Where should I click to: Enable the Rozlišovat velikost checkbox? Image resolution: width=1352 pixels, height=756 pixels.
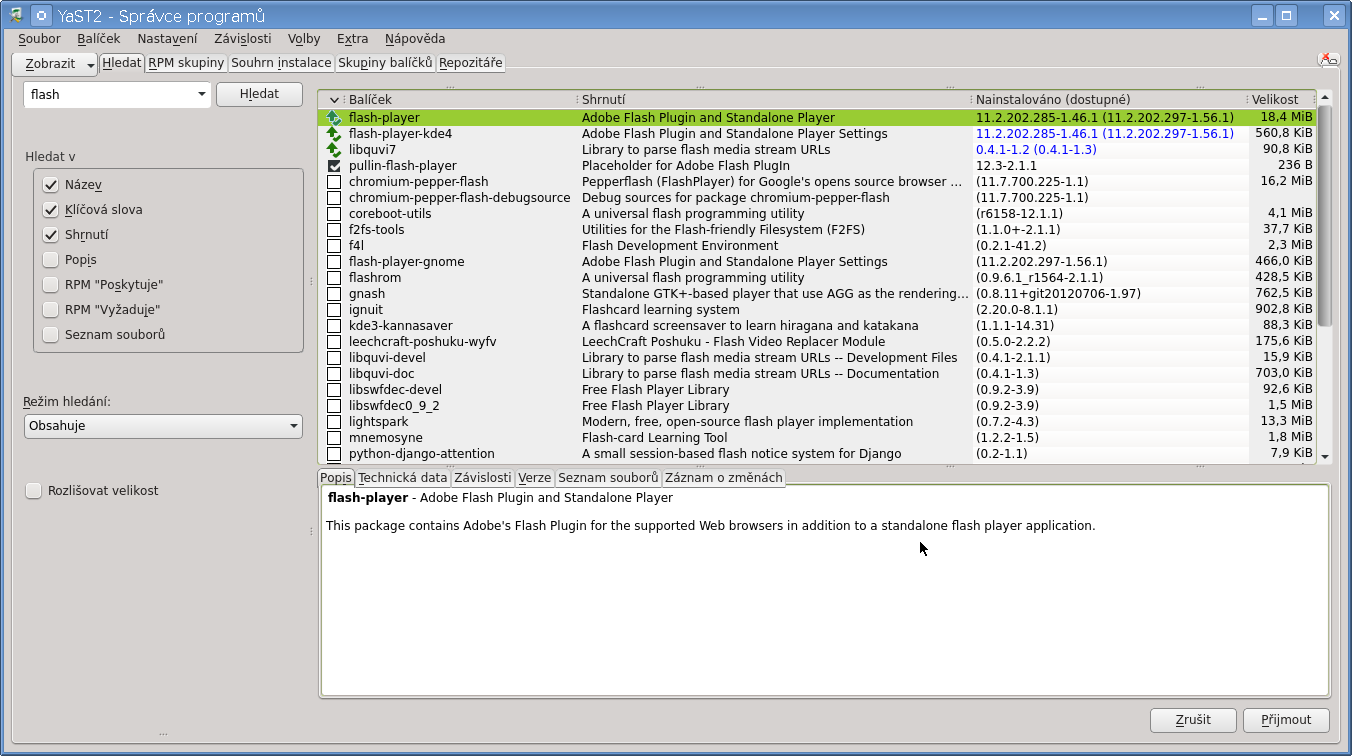34,491
